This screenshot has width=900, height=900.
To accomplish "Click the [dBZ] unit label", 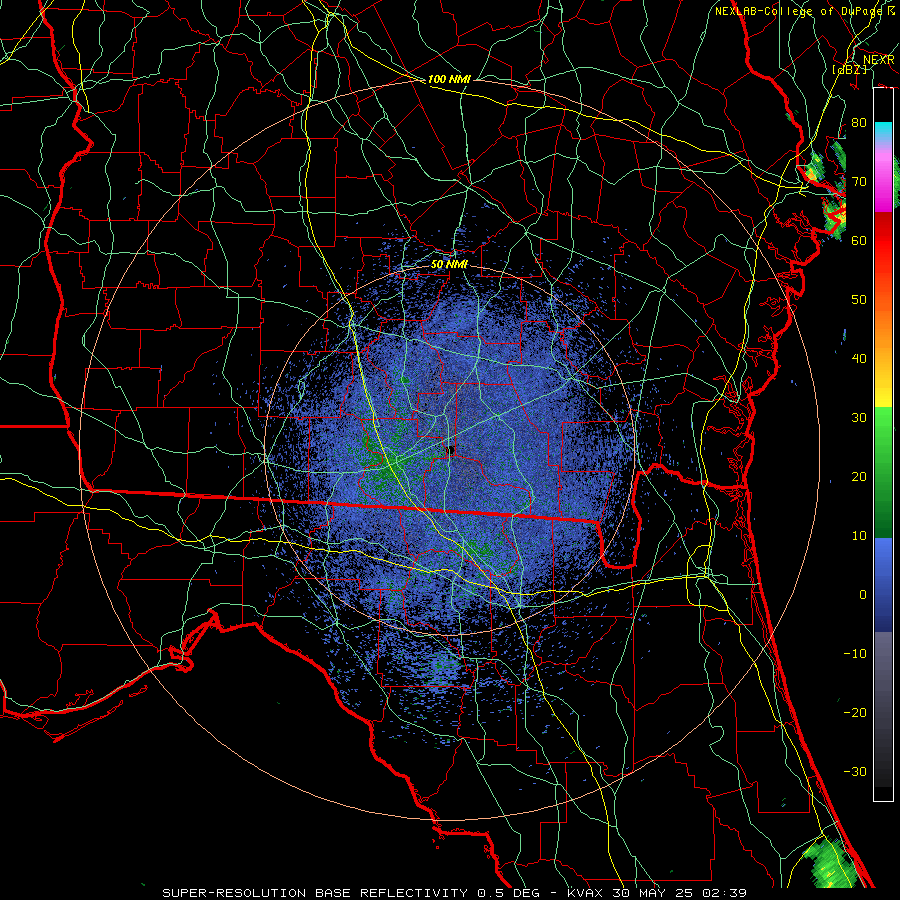I will [850, 70].
